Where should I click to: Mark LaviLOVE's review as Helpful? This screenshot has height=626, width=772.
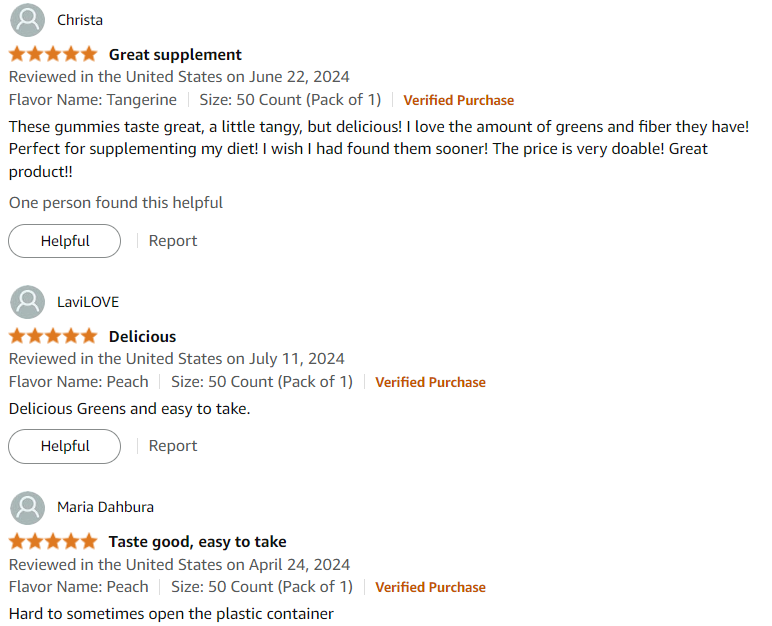point(64,446)
